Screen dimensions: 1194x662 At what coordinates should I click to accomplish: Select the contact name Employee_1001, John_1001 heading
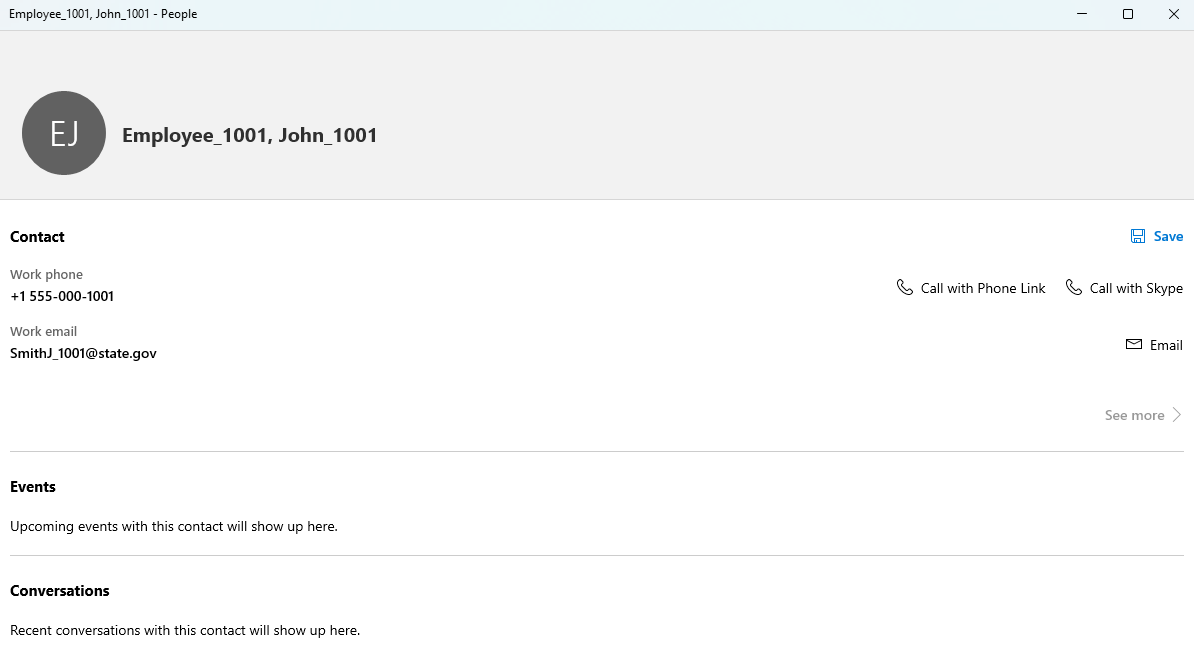point(250,135)
